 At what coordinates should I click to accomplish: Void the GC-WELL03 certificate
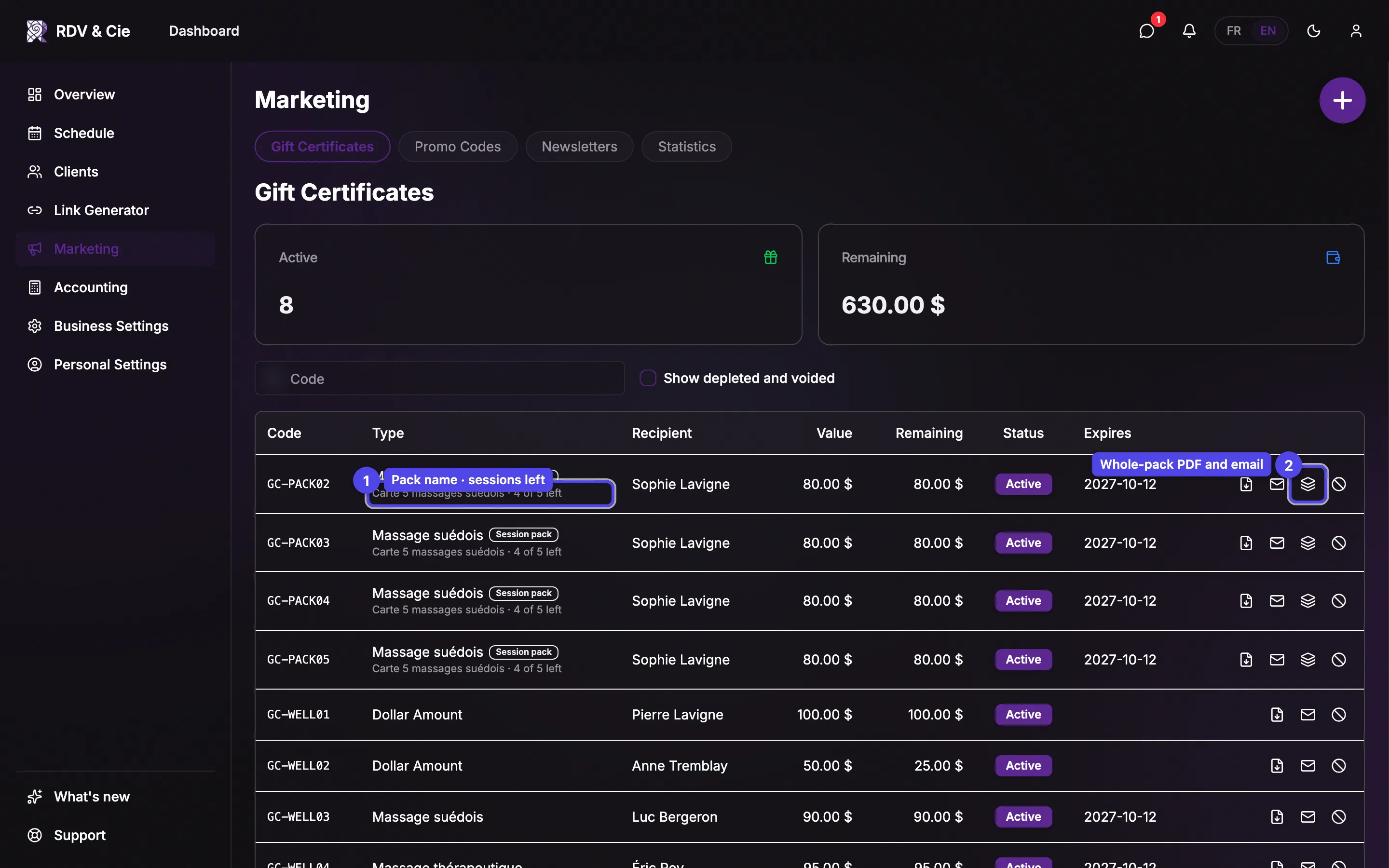[x=1339, y=816]
